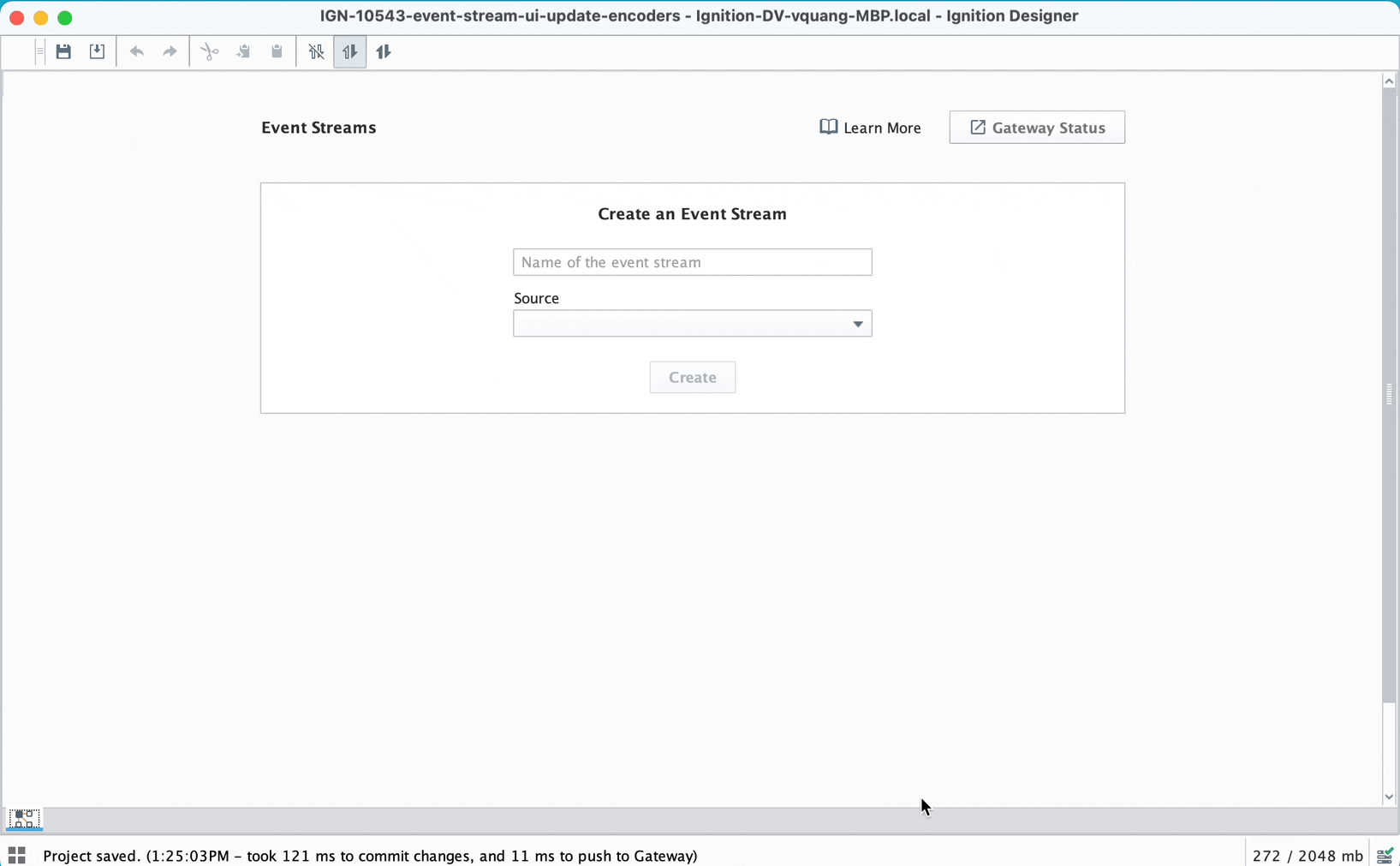
Task: Click the Create button
Action: (x=692, y=377)
